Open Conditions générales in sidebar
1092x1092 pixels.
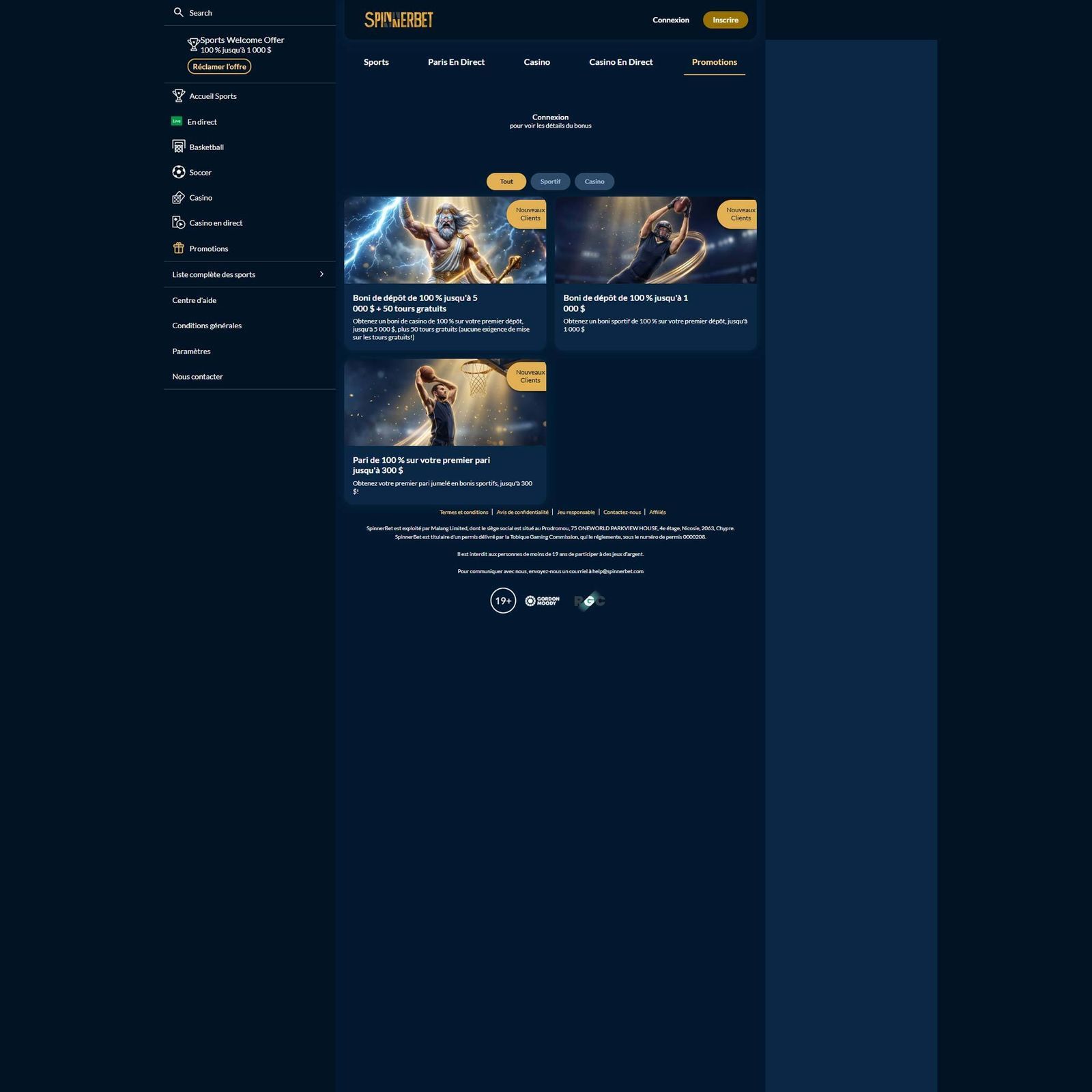point(207,326)
